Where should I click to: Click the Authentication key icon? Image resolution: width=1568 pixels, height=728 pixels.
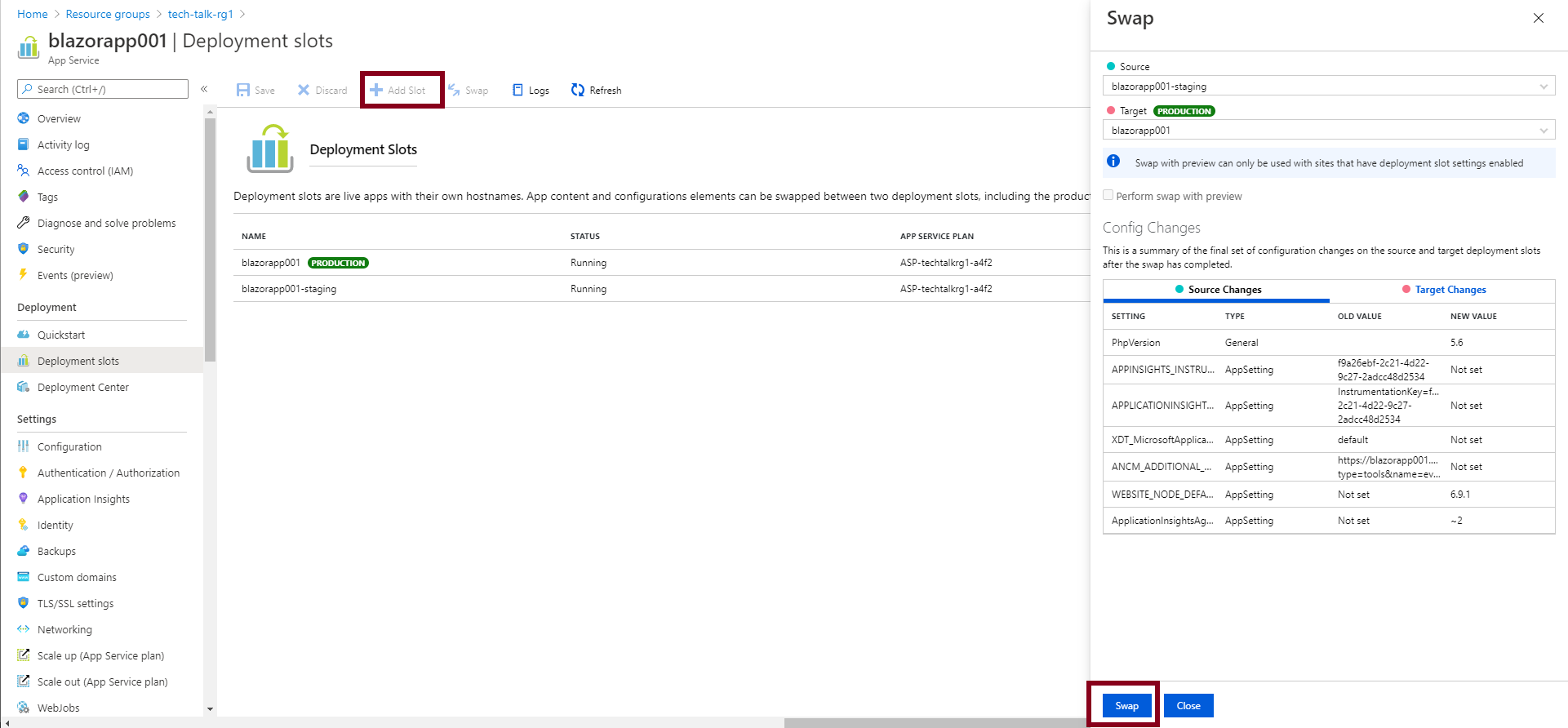coord(24,473)
